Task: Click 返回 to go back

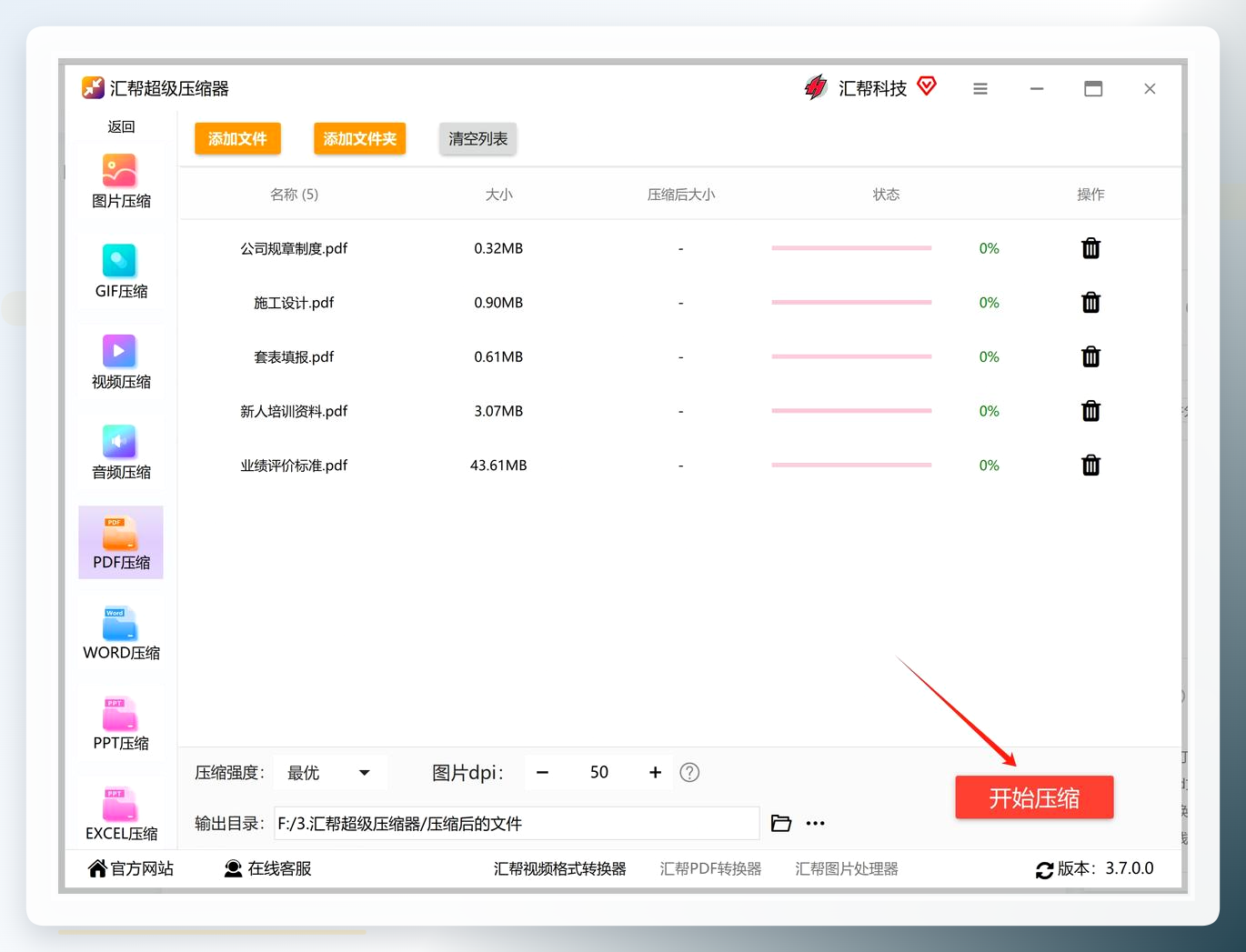Action: click(121, 126)
